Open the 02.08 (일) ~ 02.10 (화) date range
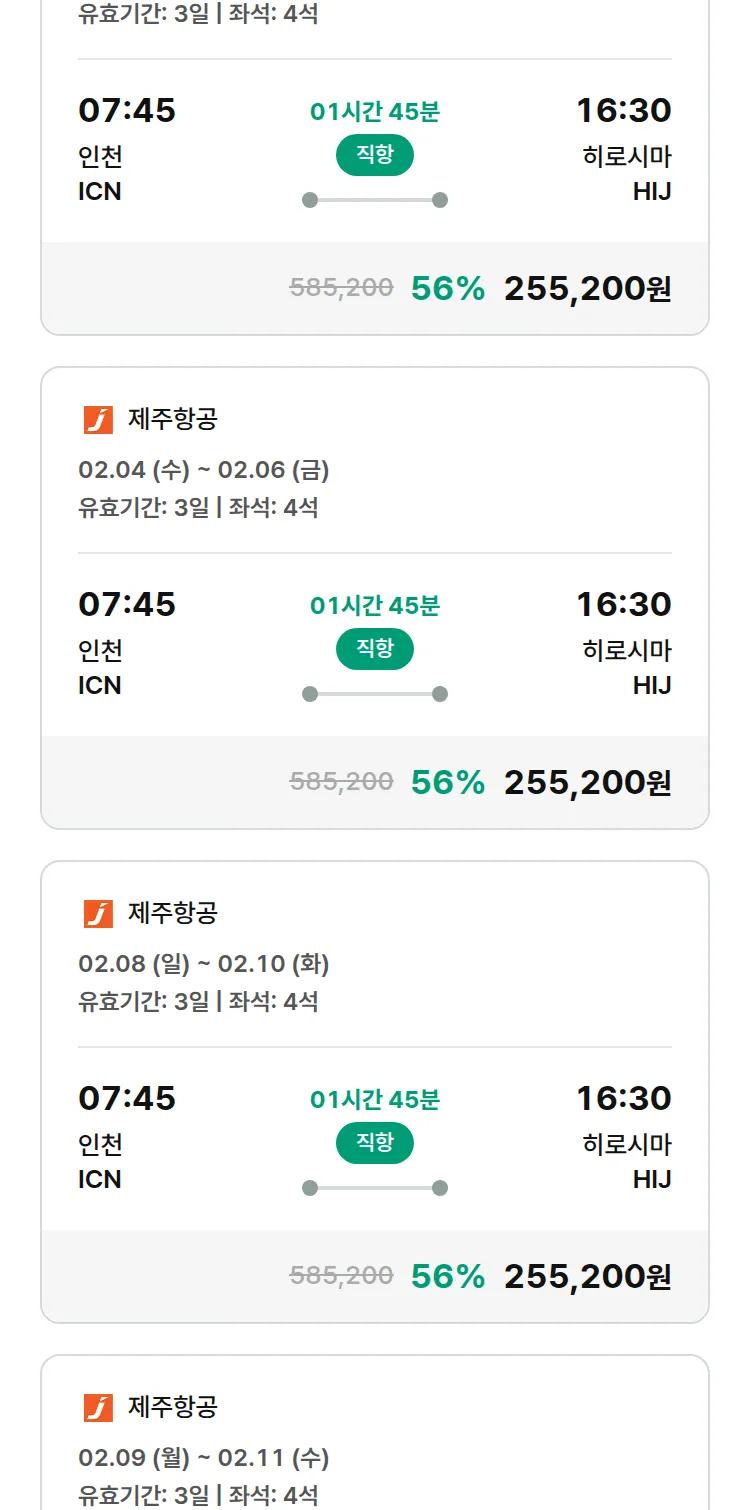 click(x=204, y=964)
